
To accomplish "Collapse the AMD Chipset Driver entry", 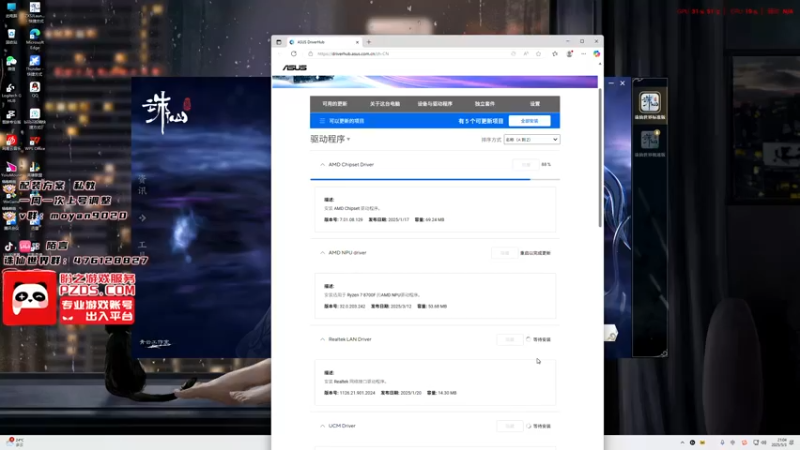I will [x=322, y=165].
